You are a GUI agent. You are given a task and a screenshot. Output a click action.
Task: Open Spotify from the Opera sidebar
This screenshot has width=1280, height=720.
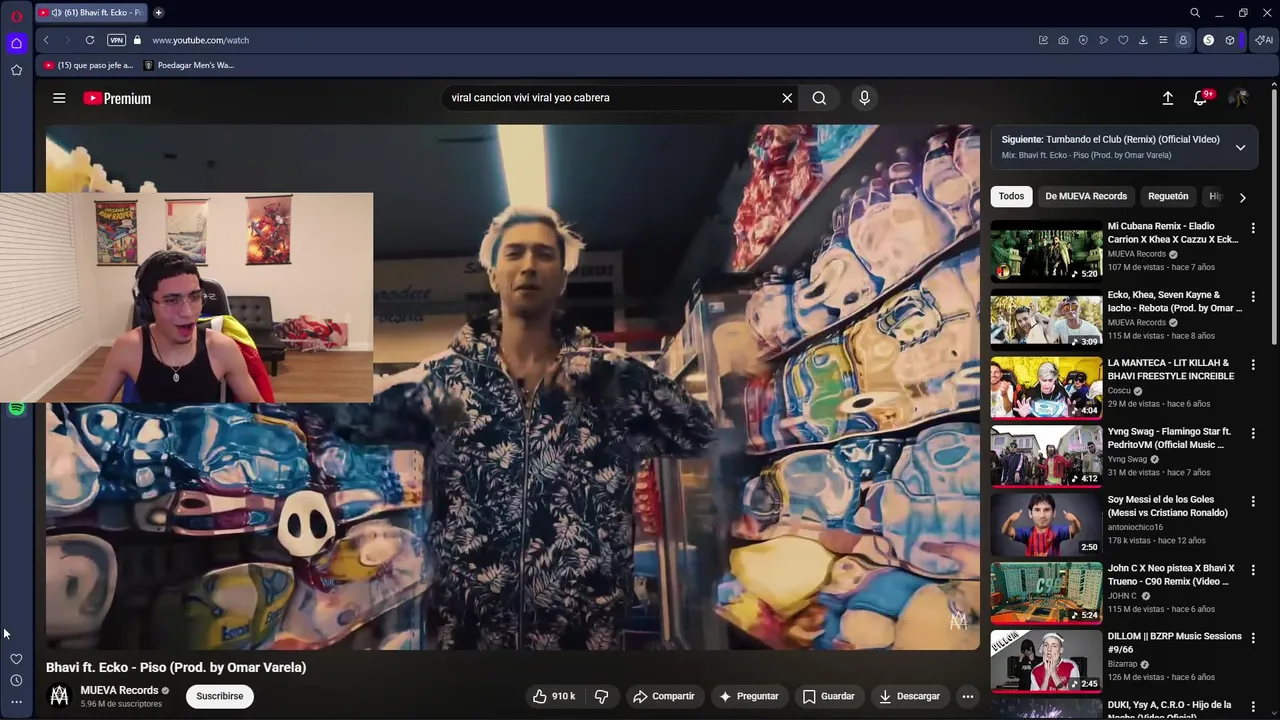[x=16, y=408]
